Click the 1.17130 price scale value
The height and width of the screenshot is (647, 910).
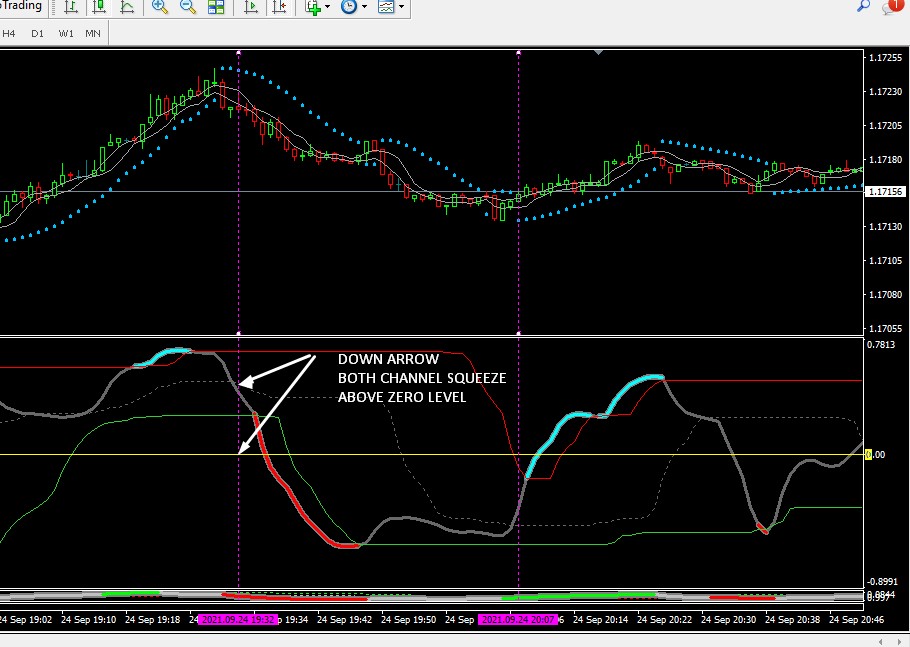[885, 227]
